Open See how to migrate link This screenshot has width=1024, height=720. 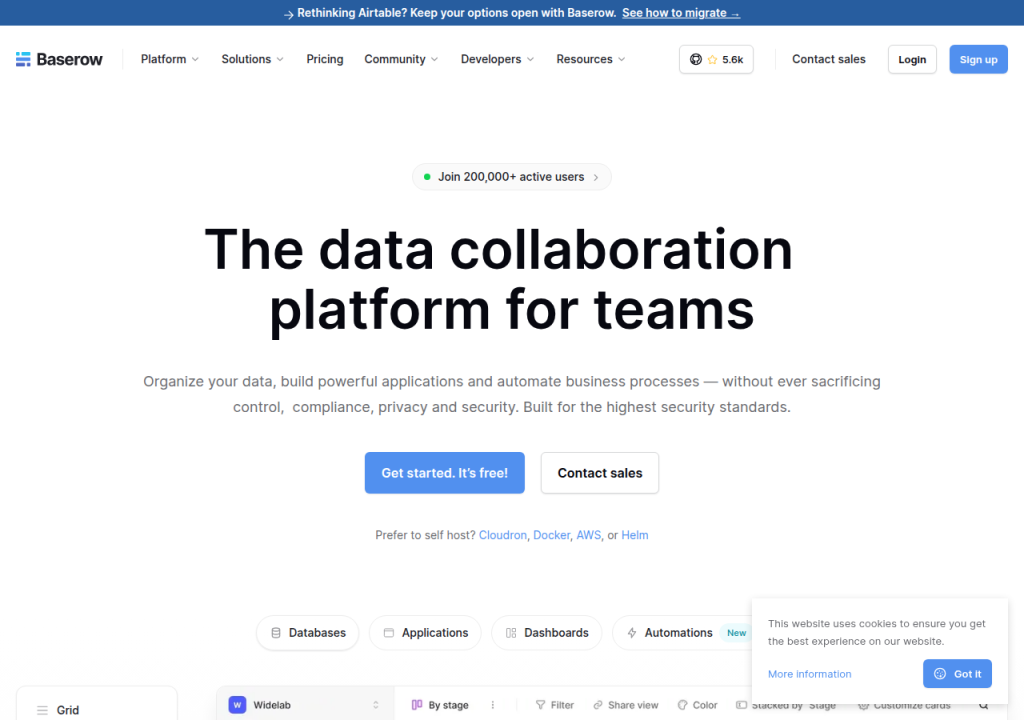(x=680, y=13)
